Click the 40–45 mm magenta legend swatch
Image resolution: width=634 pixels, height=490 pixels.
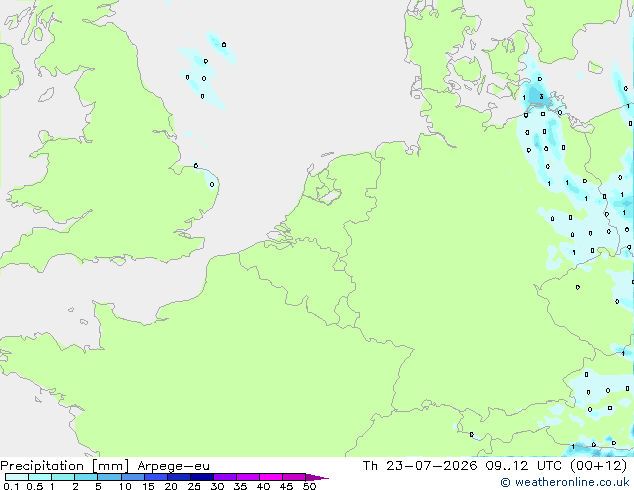point(271,477)
